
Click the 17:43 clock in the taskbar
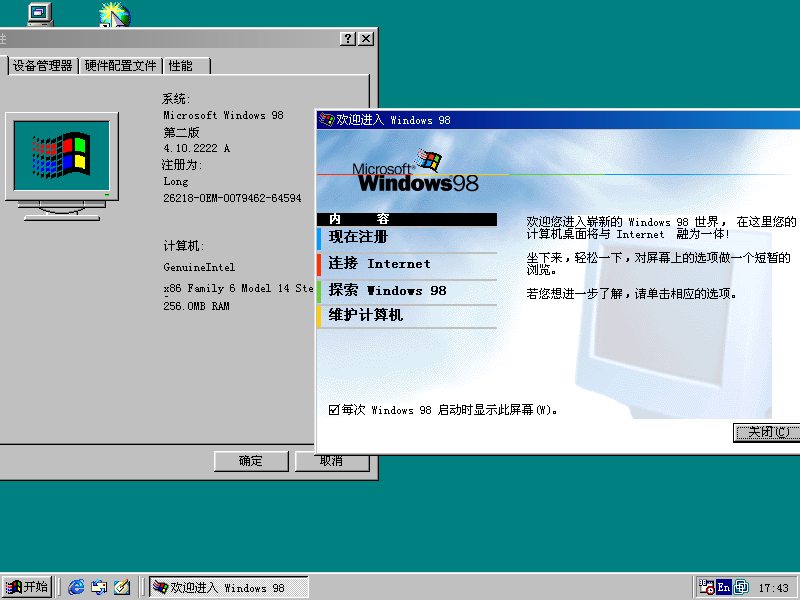click(773, 588)
